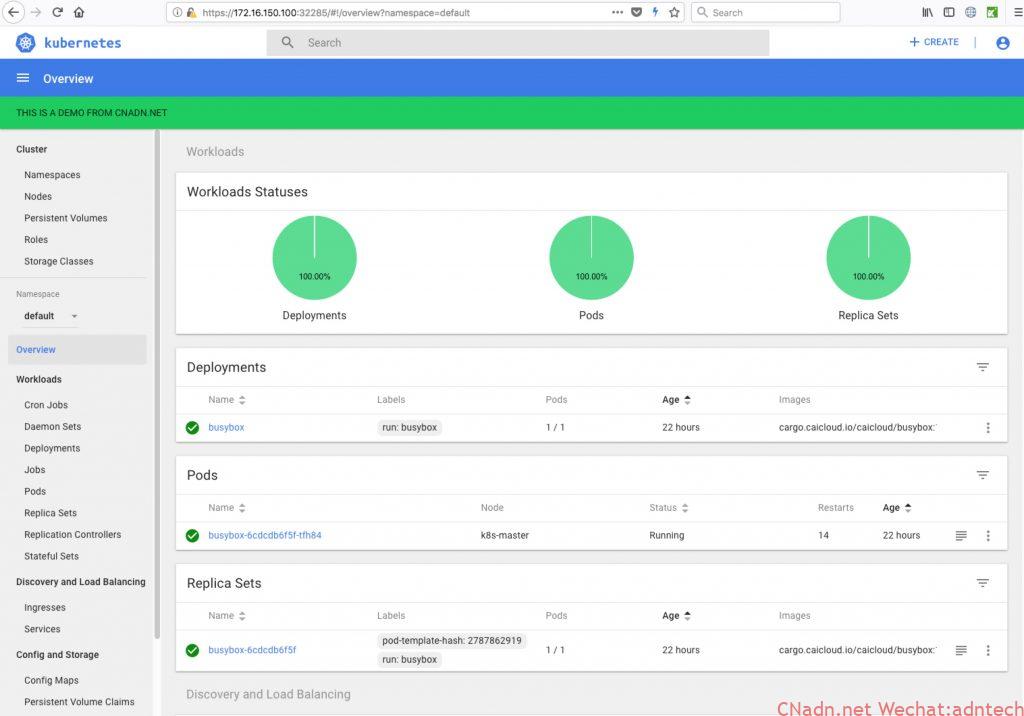This screenshot has width=1024, height=716.
Task: Reload the page with refresh icon
Action: 57,12
